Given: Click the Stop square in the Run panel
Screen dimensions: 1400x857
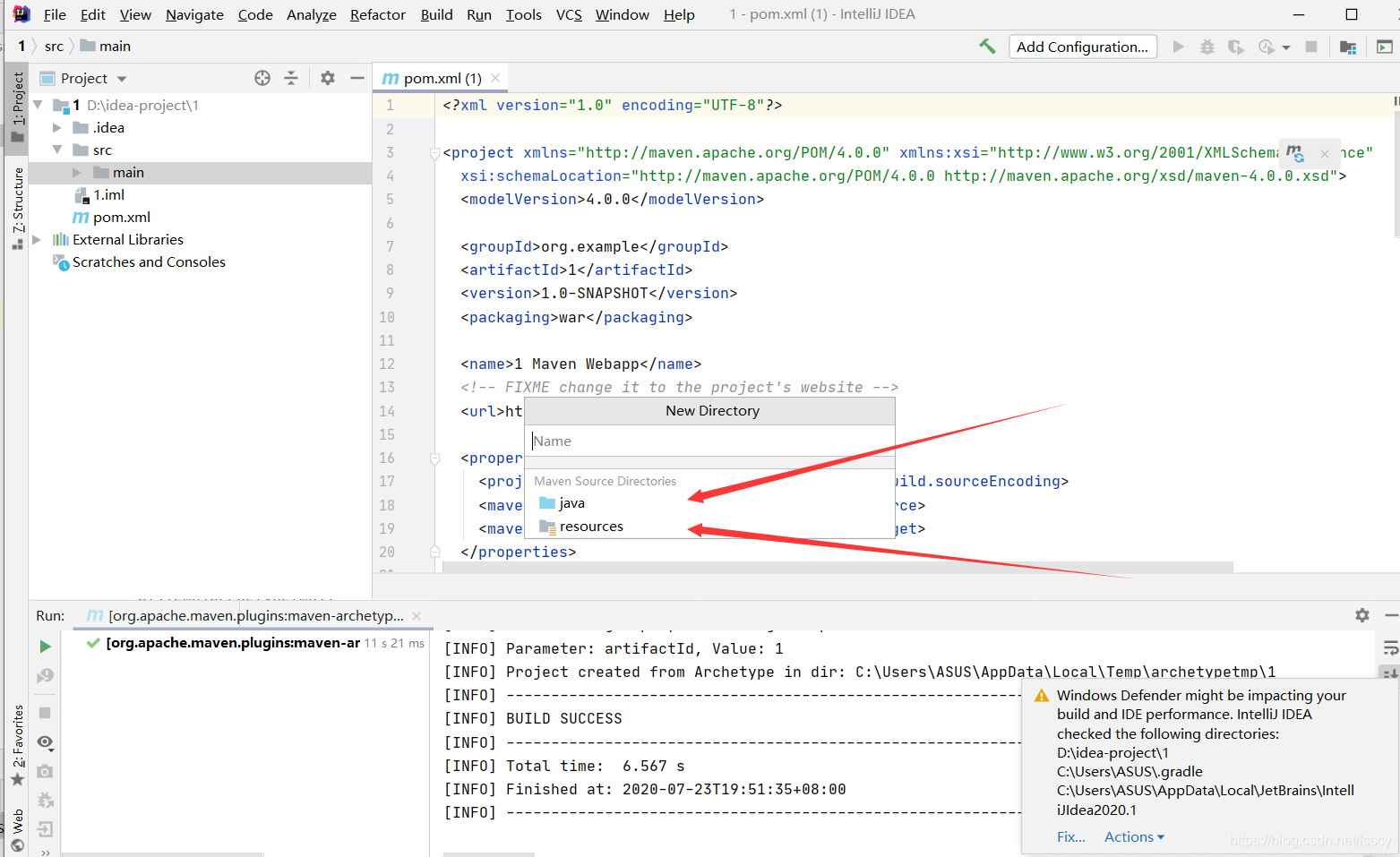Looking at the screenshot, I should 45,713.
